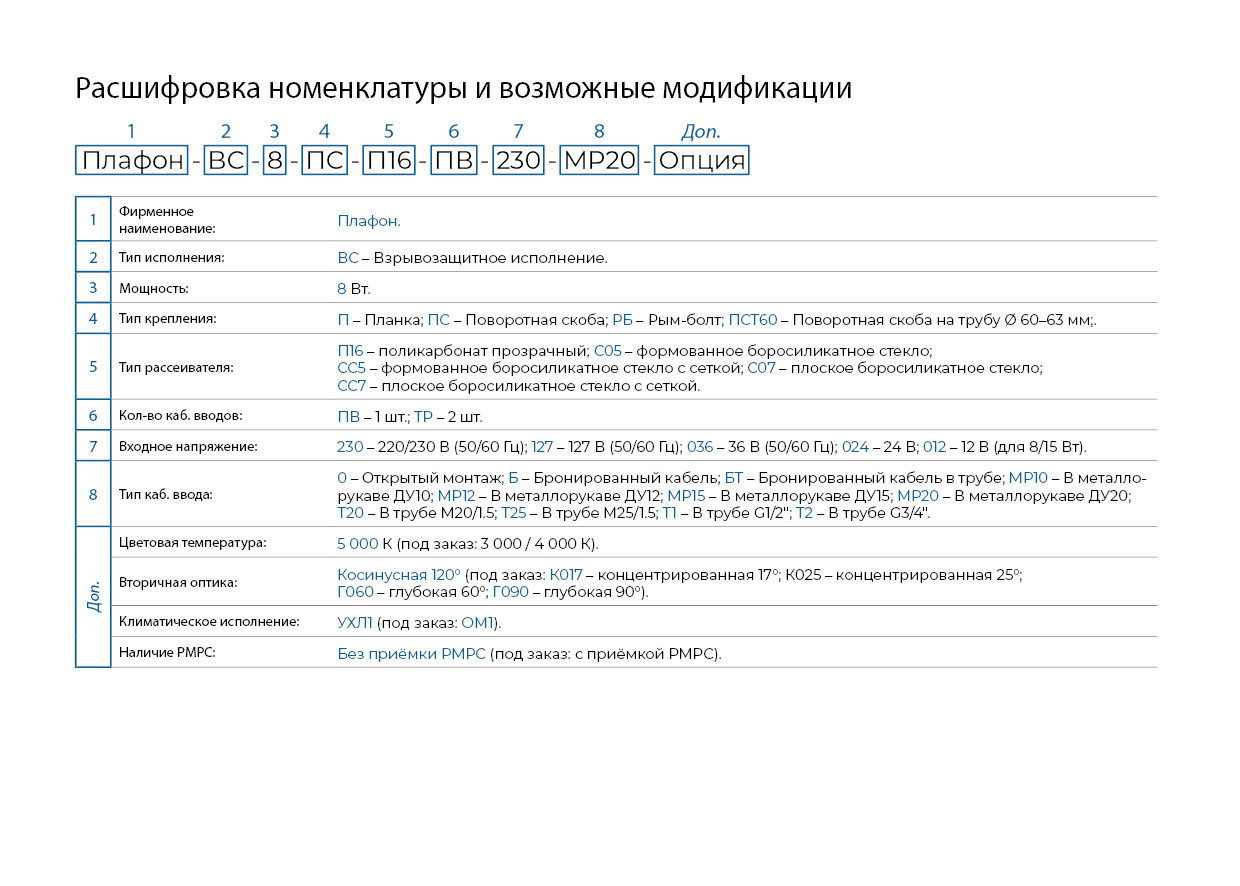This screenshot has height=886, width=1240.
Task: Click the 'ПВ' box in the code string
Action: (x=453, y=161)
